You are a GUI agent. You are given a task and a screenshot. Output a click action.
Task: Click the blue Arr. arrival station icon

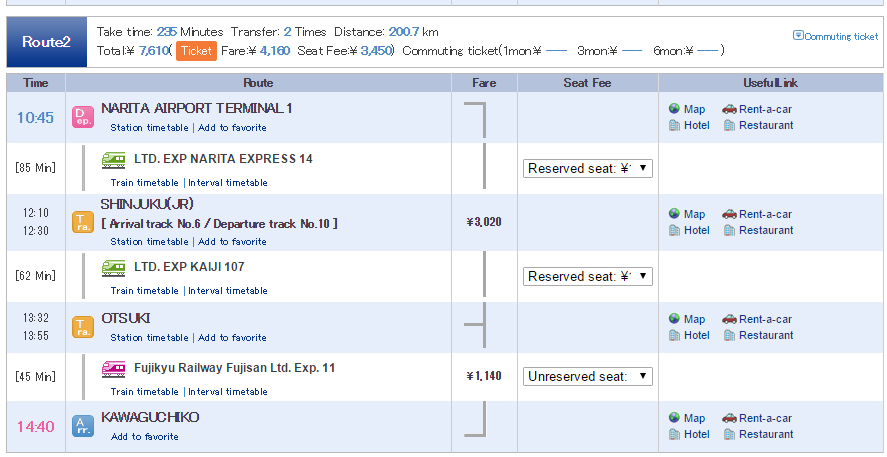click(x=83, y=426)
